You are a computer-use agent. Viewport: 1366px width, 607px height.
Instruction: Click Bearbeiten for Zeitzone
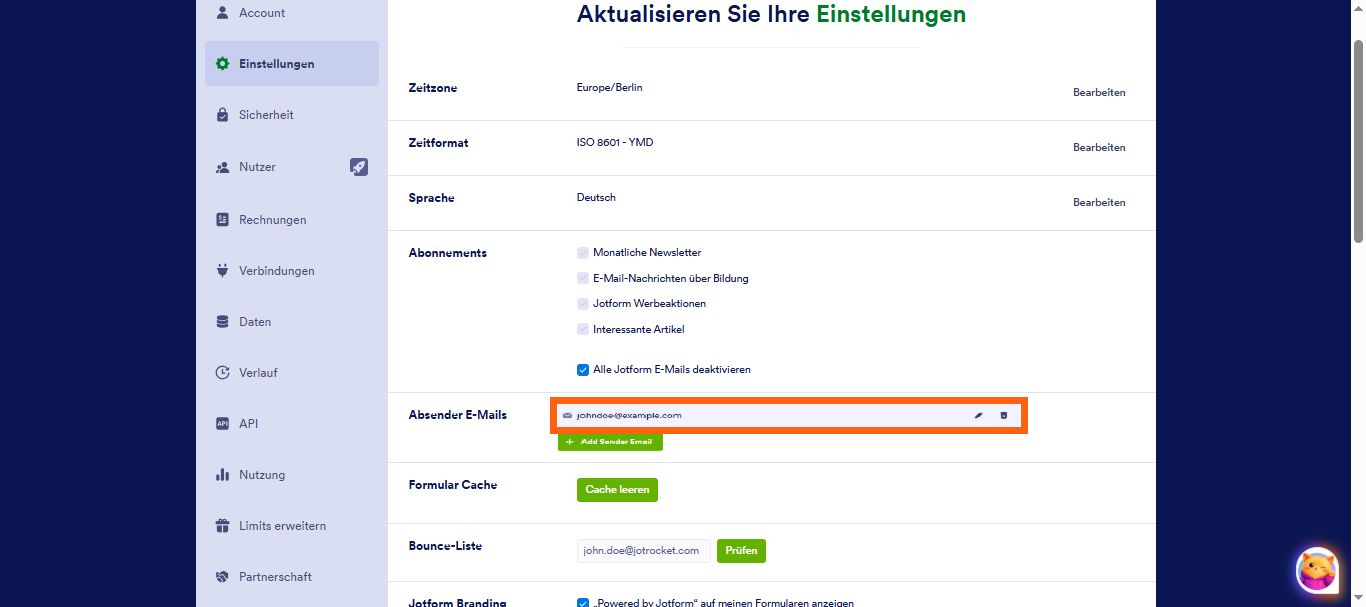point(1099,92)
